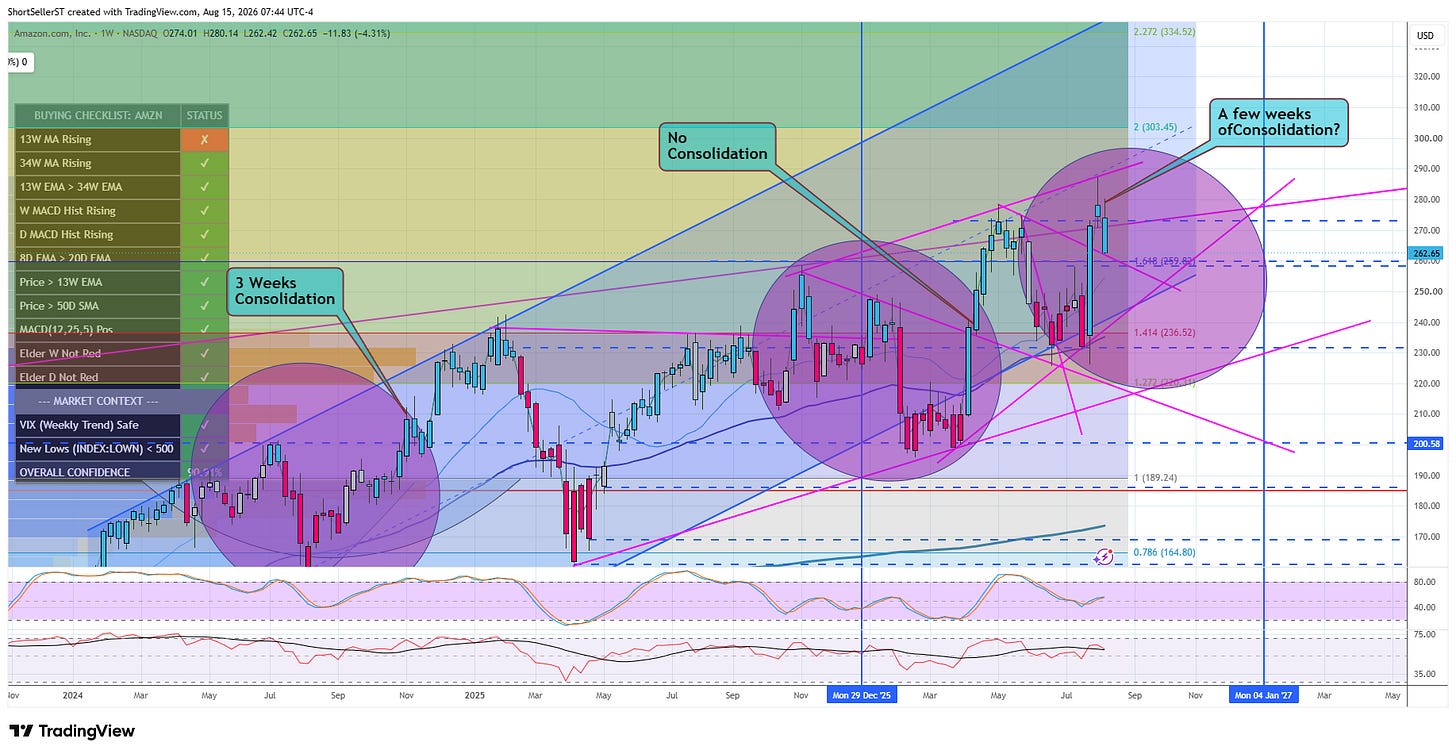This screenshot has width=1456, height=755.
Task: Click the 75.00 label on the lower indicator scale
Action: click(x=1424, y=634)
